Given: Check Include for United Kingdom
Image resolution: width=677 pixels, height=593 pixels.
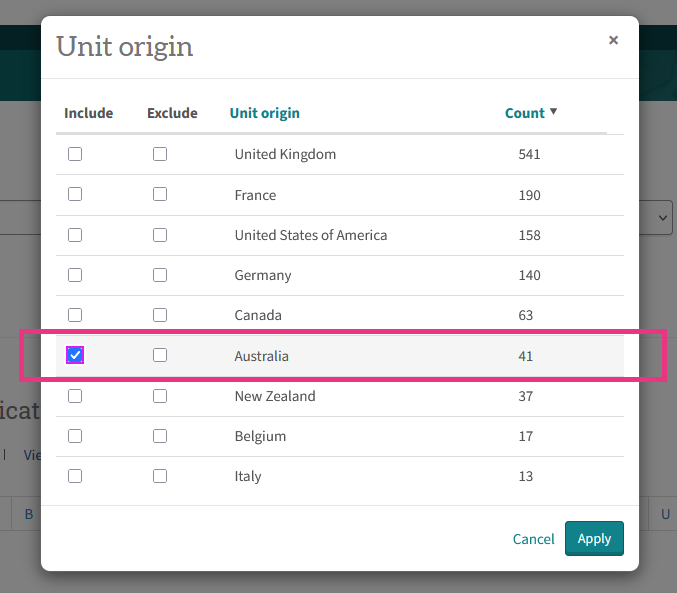Looking at the screenshot, I should pyautogui.click(x=75, y=154).
